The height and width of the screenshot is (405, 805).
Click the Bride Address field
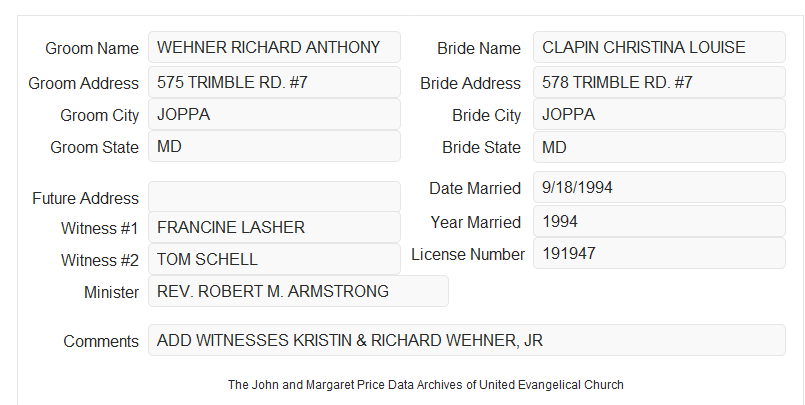[x=659, y=82]
